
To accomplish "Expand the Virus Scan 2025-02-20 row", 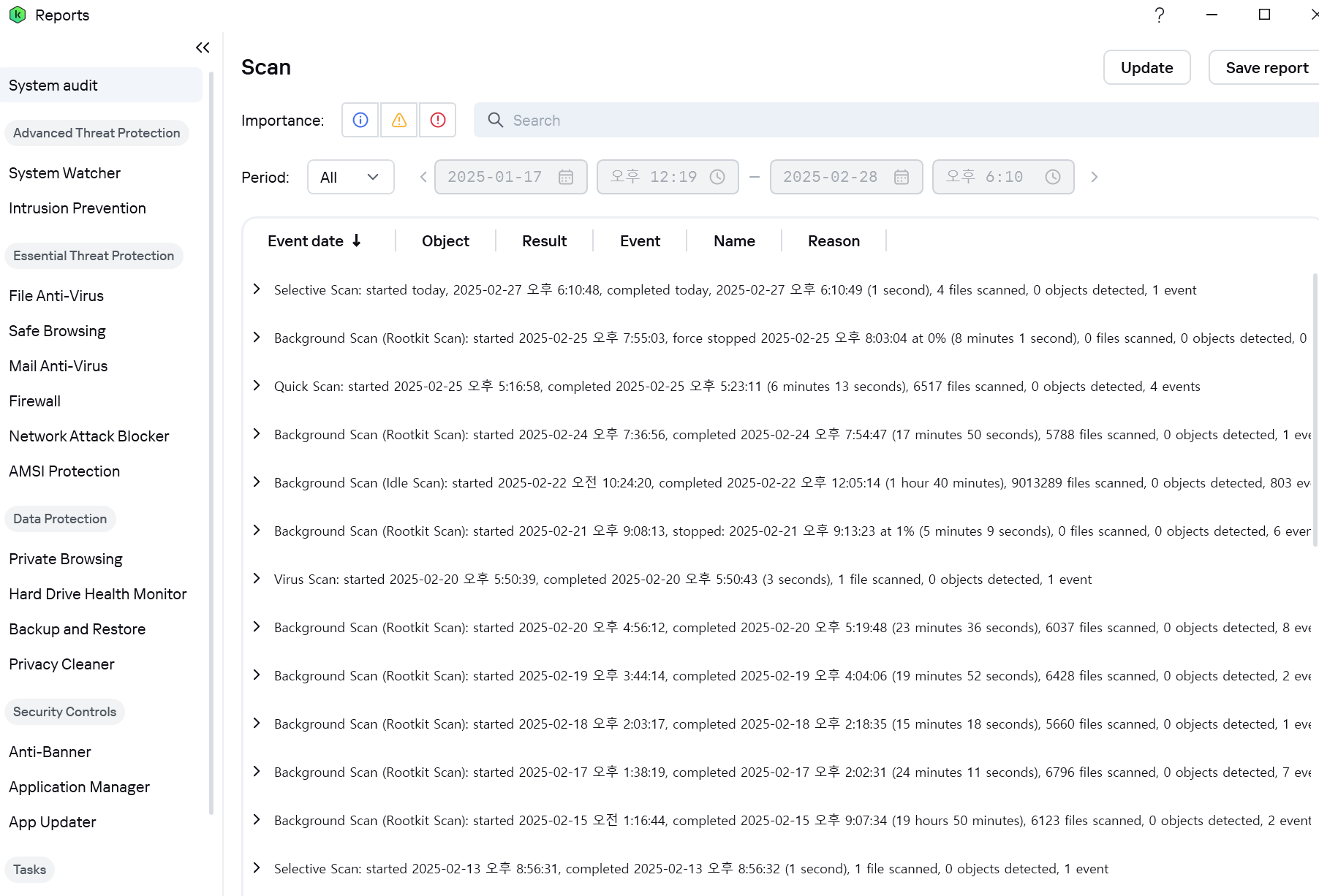I will point(257,579).
